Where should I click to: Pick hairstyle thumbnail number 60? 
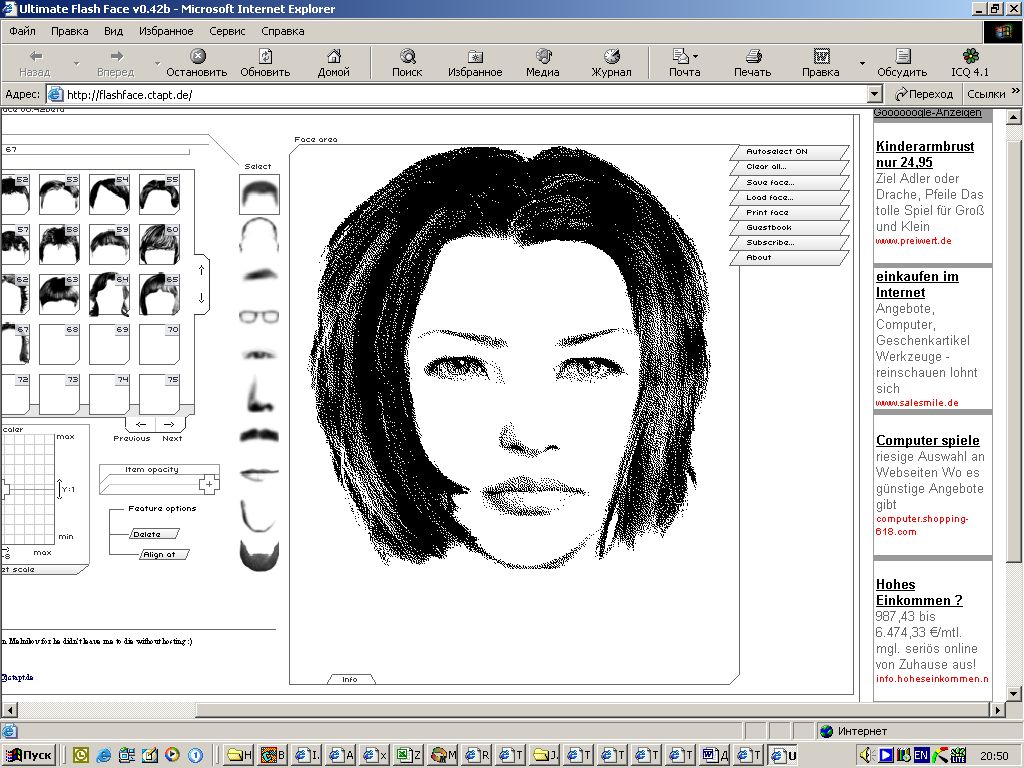pyautogui.click(x=158, y=243)
